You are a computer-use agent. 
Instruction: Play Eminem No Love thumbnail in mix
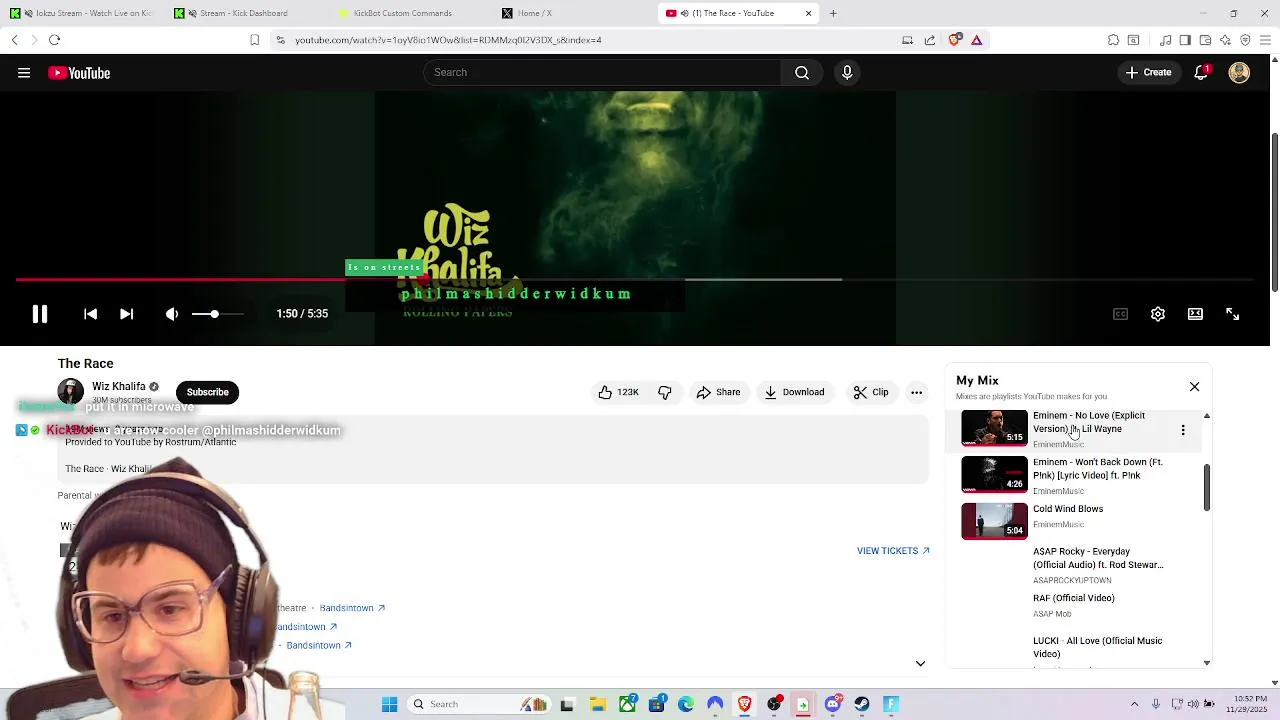994,428
